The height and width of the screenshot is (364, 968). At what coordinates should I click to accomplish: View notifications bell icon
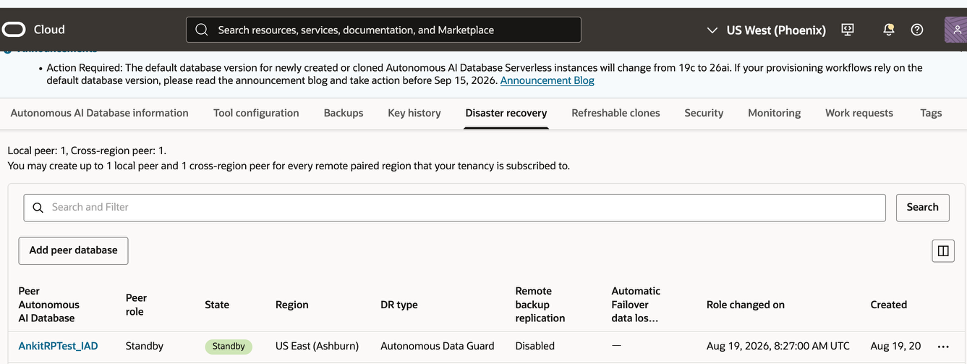(x=889, y=30)
